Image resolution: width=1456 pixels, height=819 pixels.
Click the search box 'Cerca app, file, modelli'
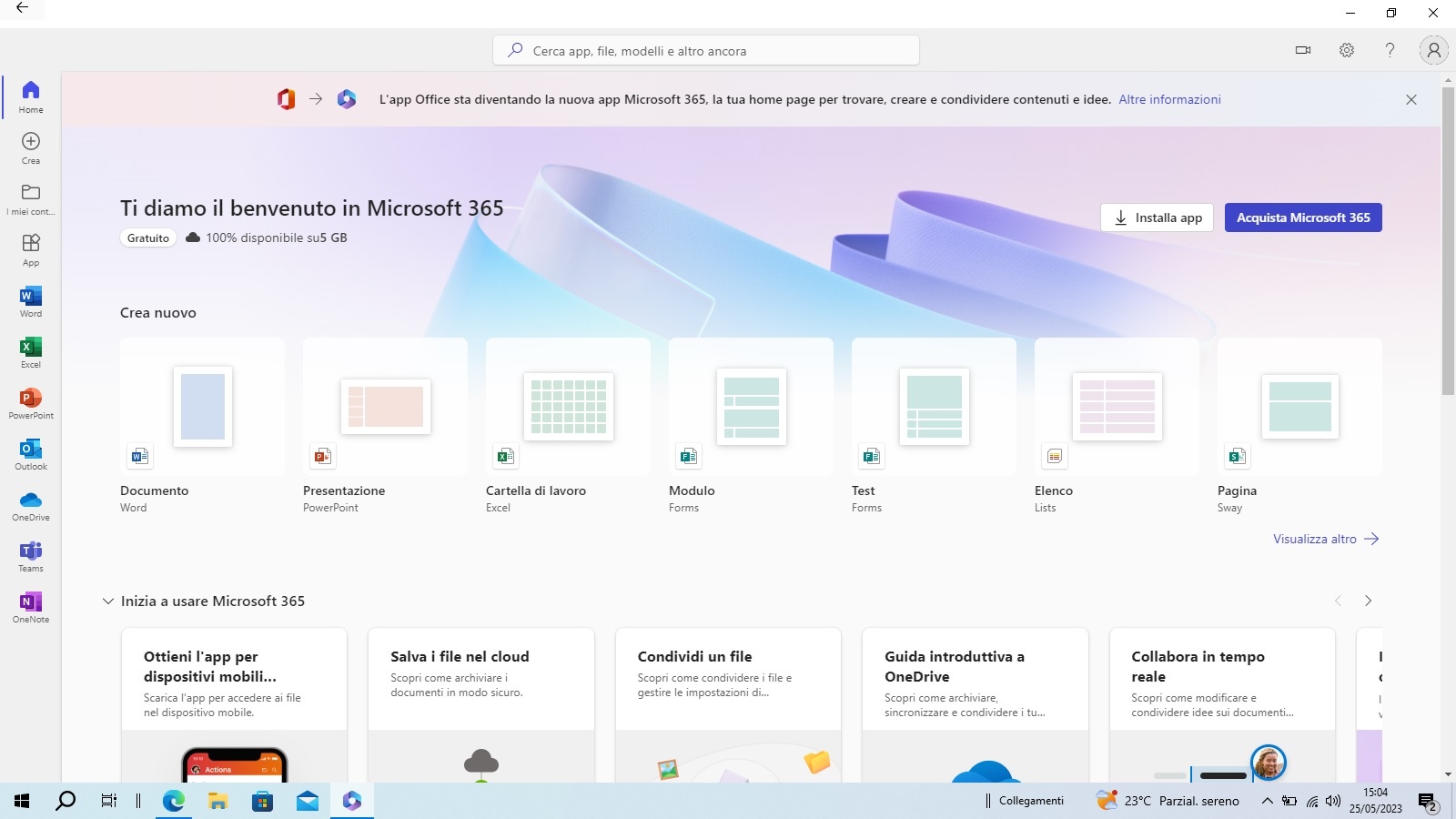pyautogui.click(x=706, y=50)
